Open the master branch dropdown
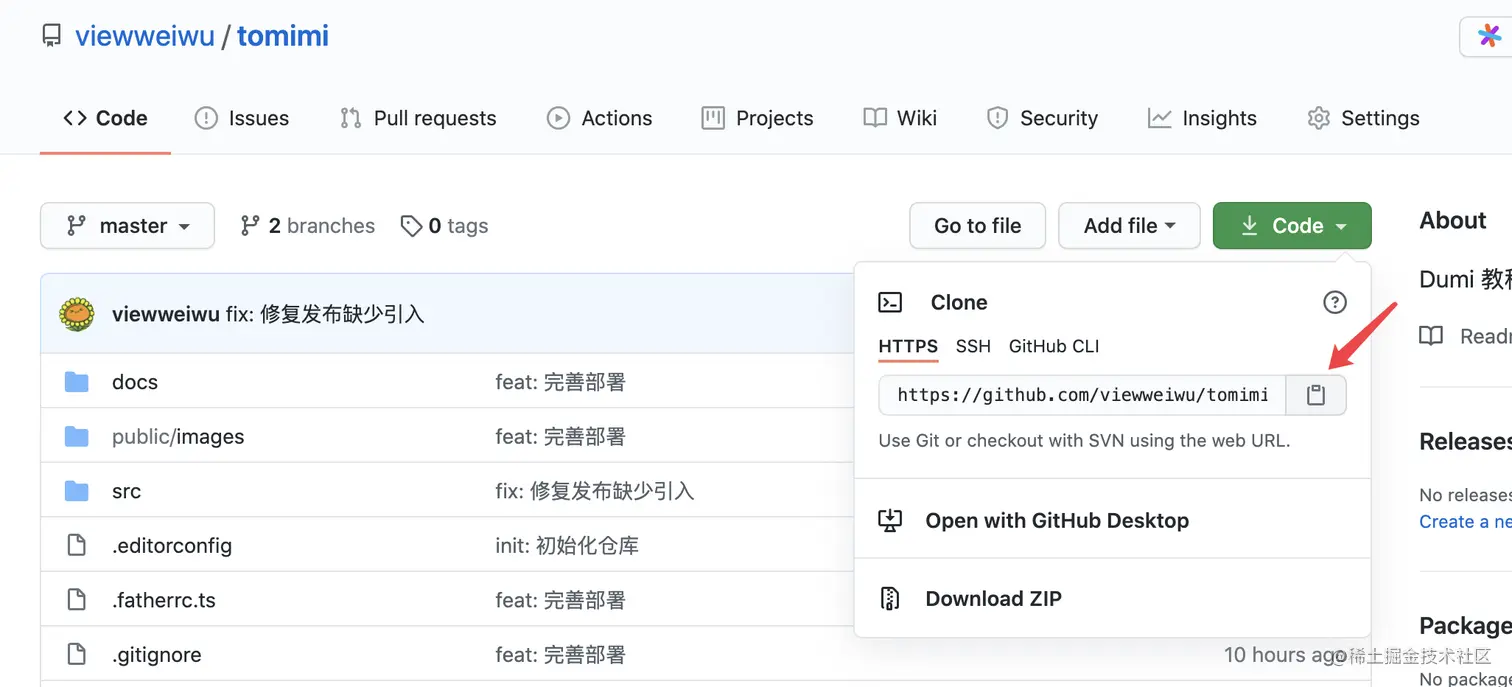The image size is (1512, 687). click(x=127, y=226)
